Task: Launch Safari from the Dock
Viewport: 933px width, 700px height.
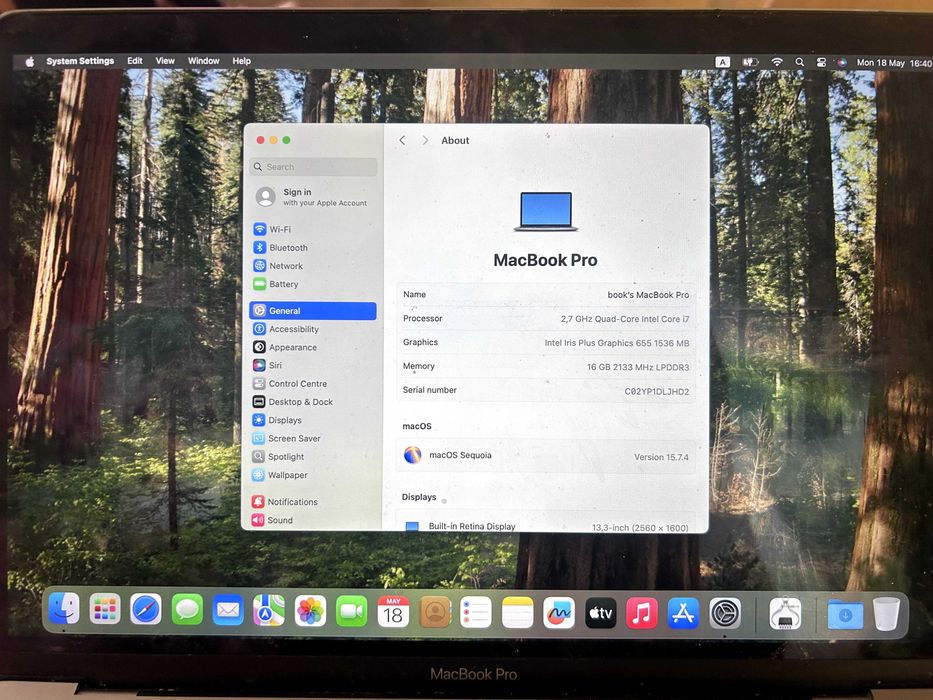Action: [146, 610]
